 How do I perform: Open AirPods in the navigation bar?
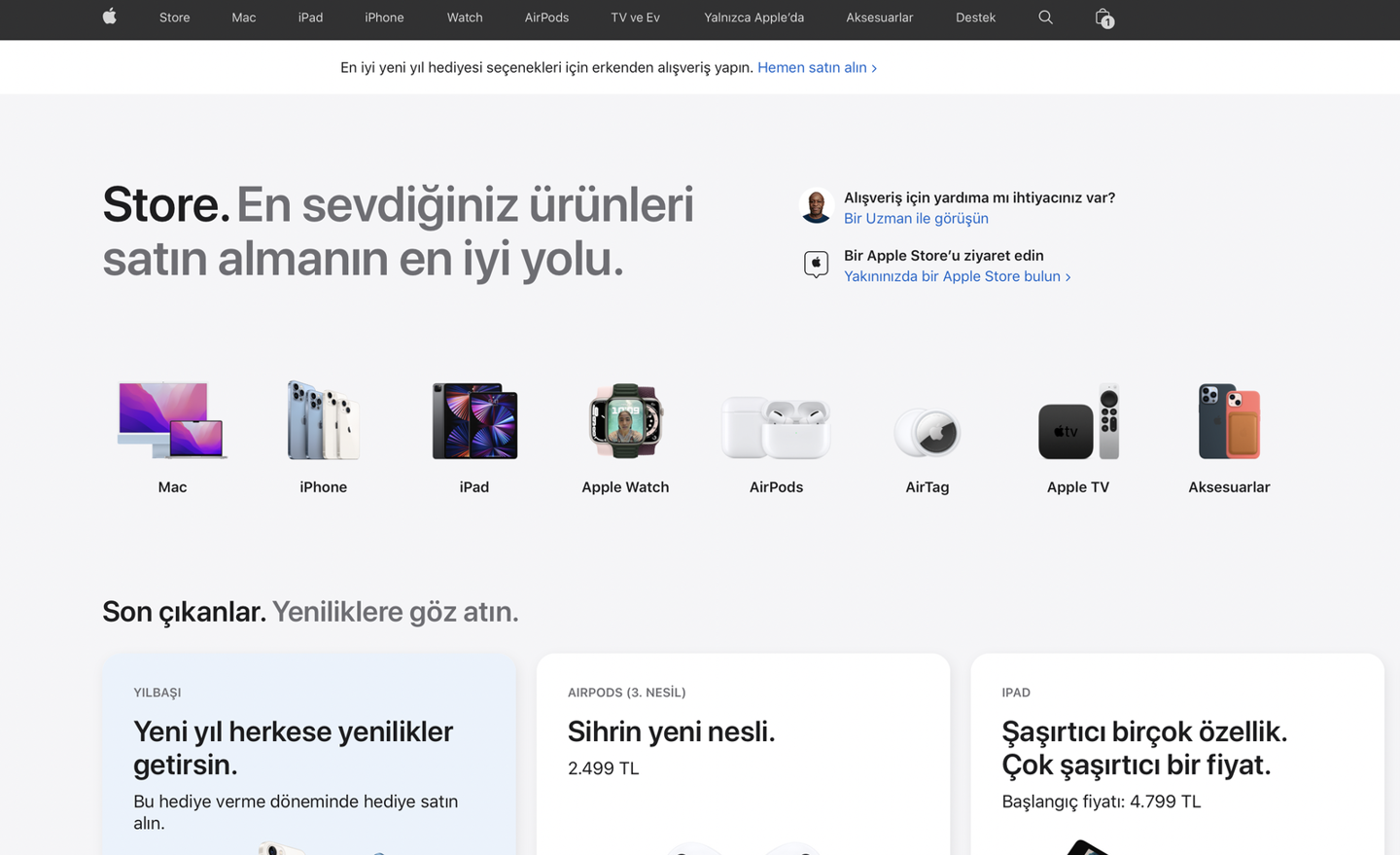tap(546, 18)
